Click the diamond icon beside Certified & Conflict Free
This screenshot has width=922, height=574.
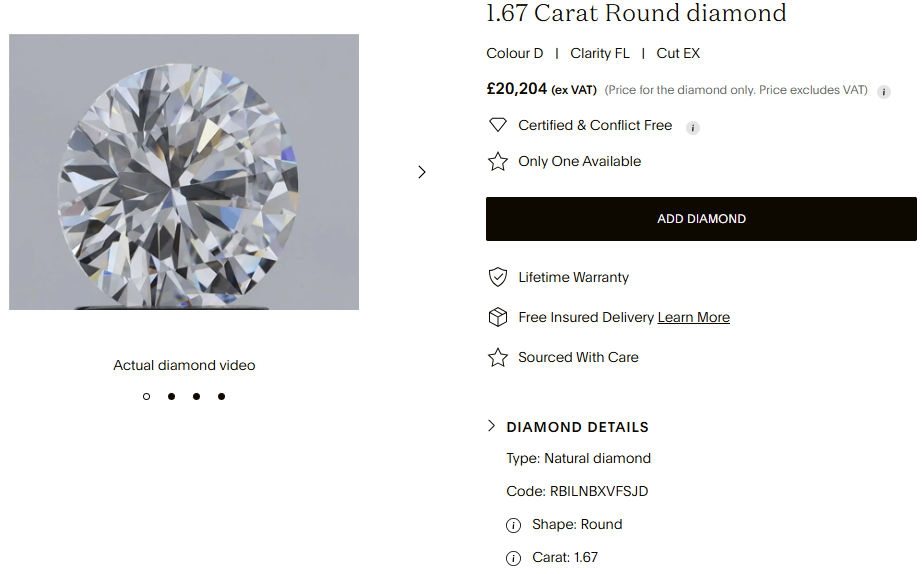click(x=497, y=125)
